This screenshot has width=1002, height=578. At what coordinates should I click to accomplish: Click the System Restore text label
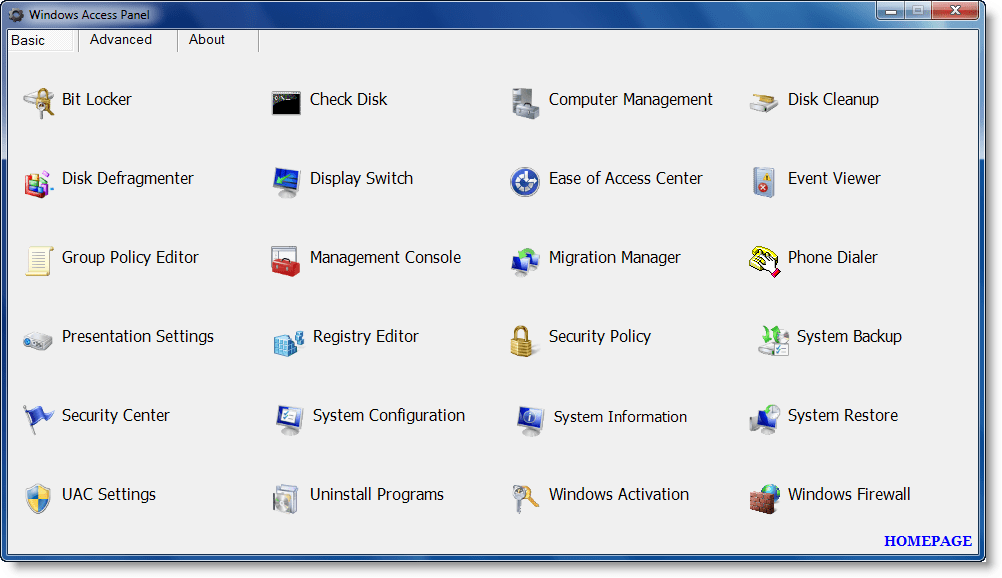point(843,415)
